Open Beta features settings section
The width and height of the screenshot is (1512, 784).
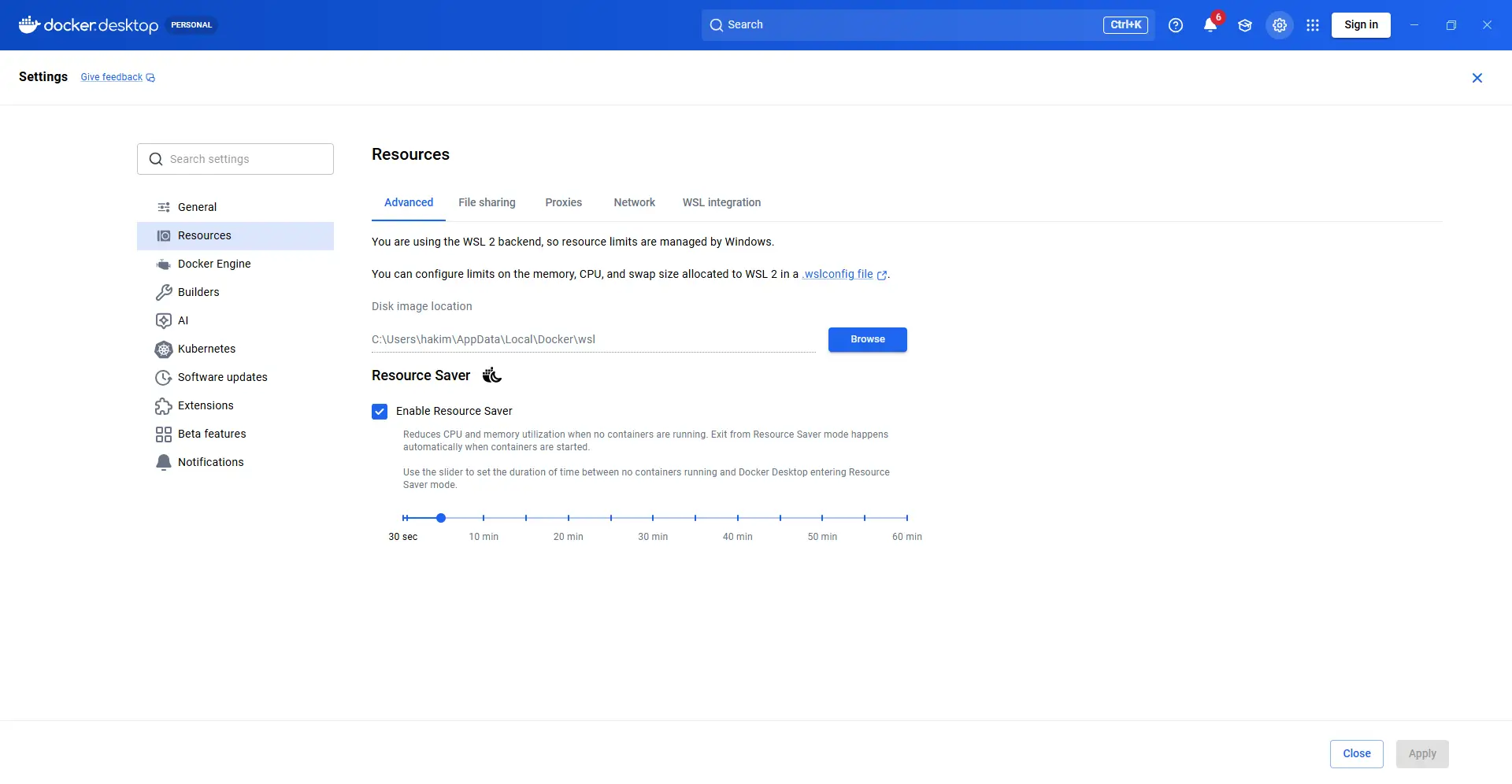click(x=235, y=434)
